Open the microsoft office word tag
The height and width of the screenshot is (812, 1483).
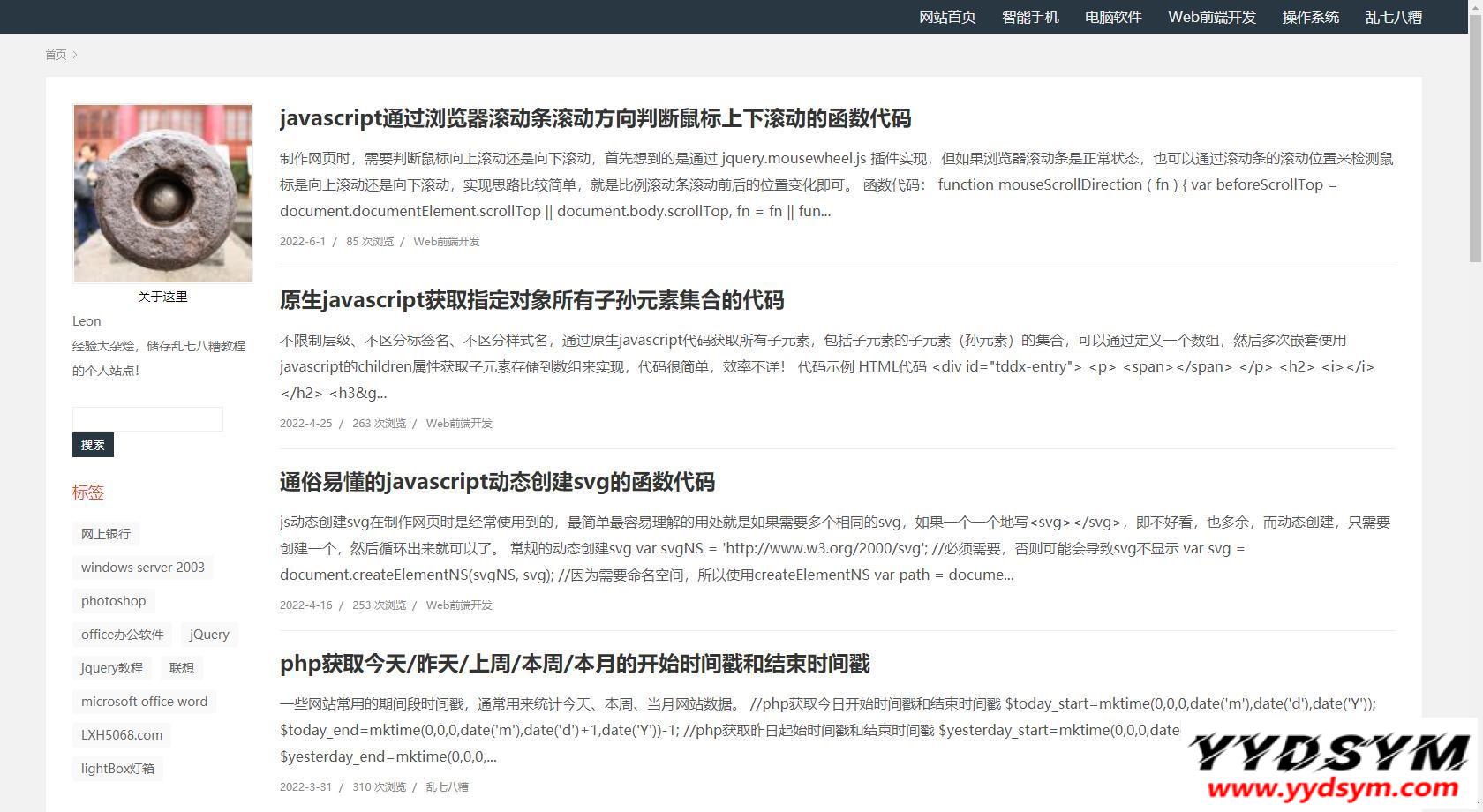144,702
